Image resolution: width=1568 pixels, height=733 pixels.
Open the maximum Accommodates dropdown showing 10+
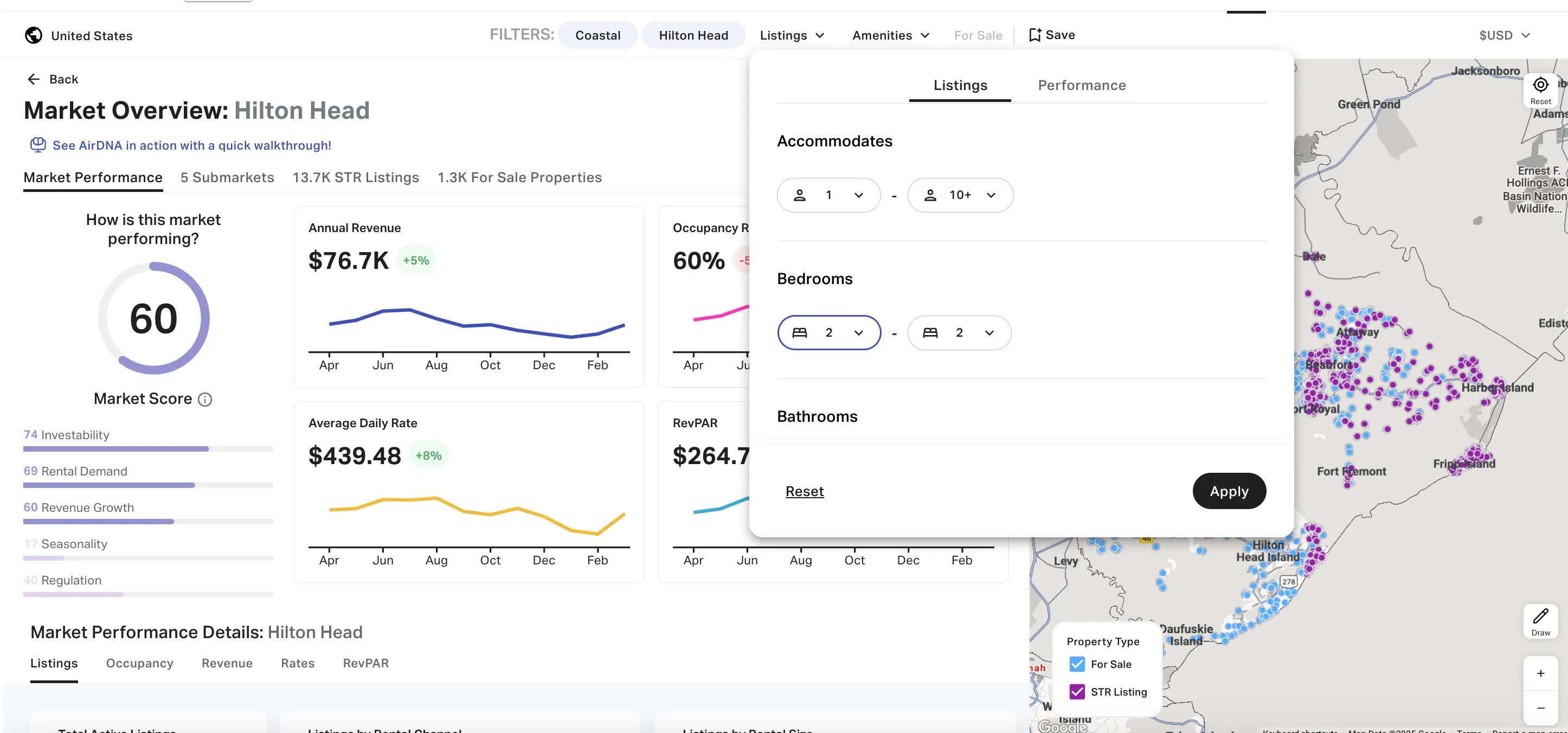point(960,195)
